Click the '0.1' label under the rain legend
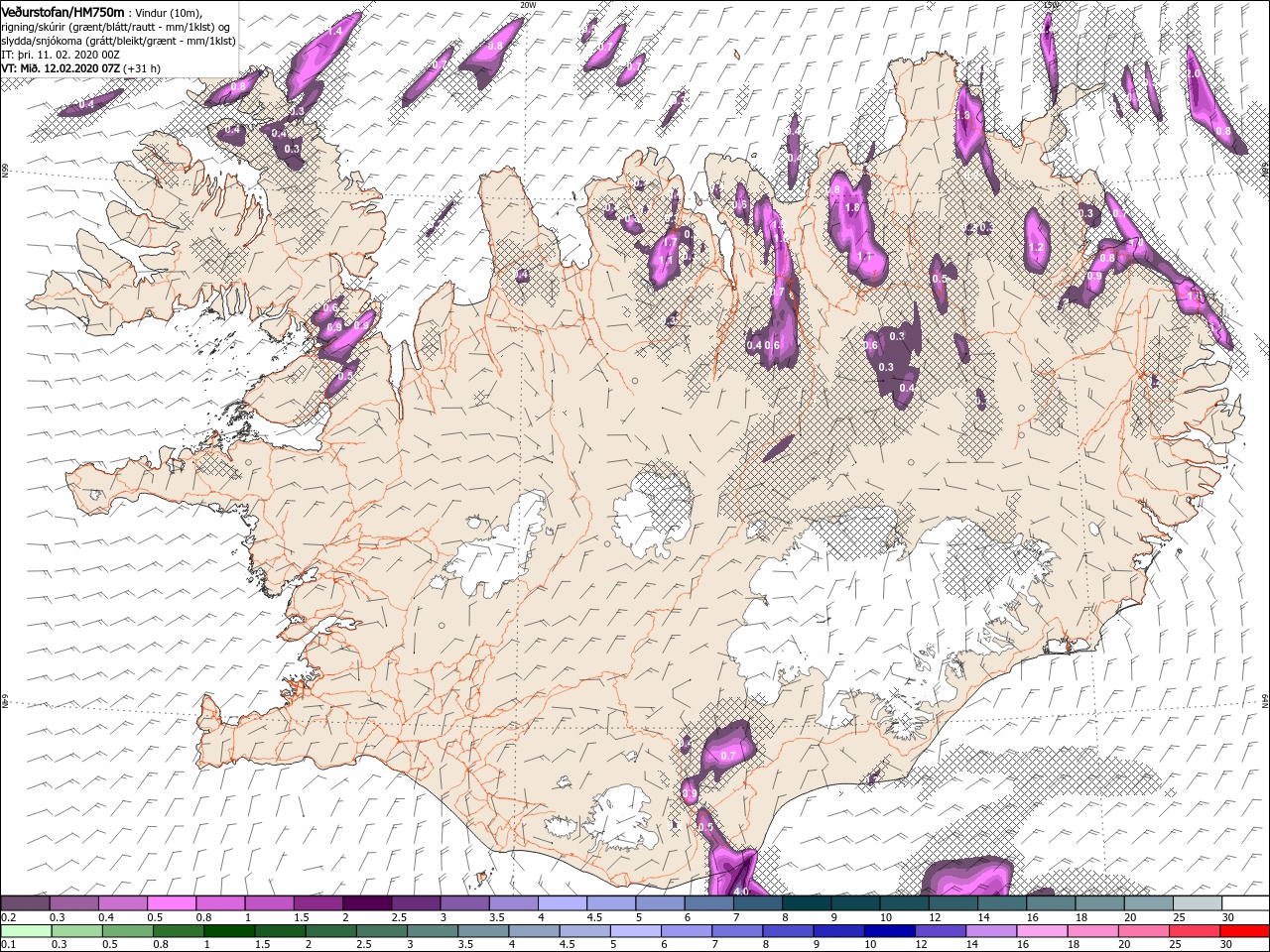The image size is (1270, 952). (9, 945)
